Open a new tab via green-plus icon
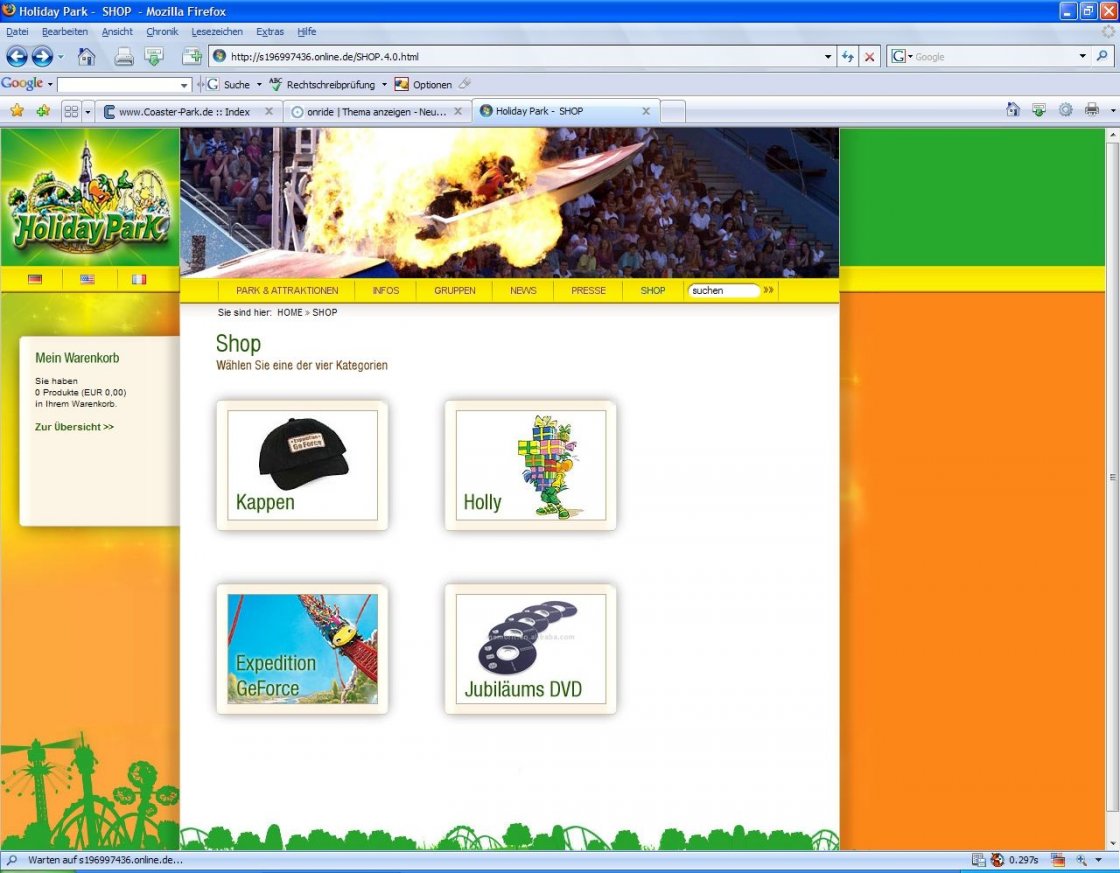Viewport: 1120px width, 873px height. pyautogui.click(x=191, y=56)
